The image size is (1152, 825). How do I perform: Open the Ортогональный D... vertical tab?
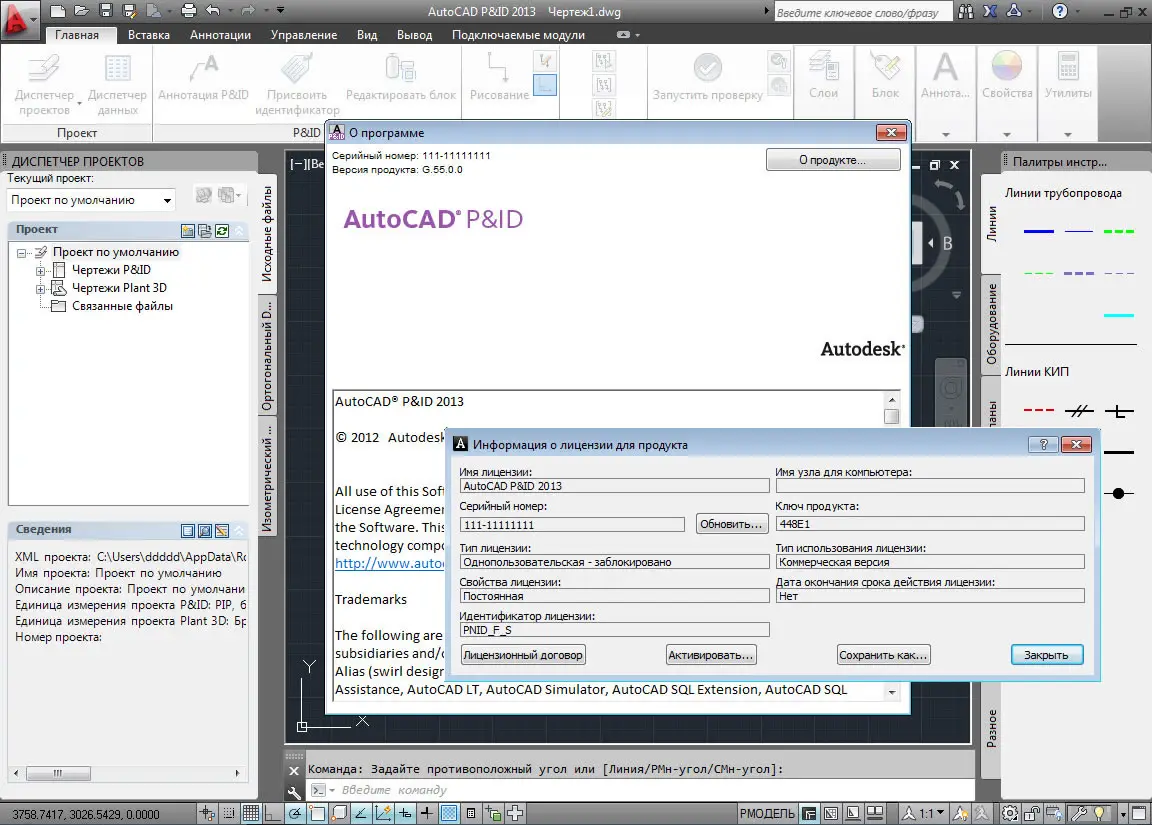(x=267, y=355)
